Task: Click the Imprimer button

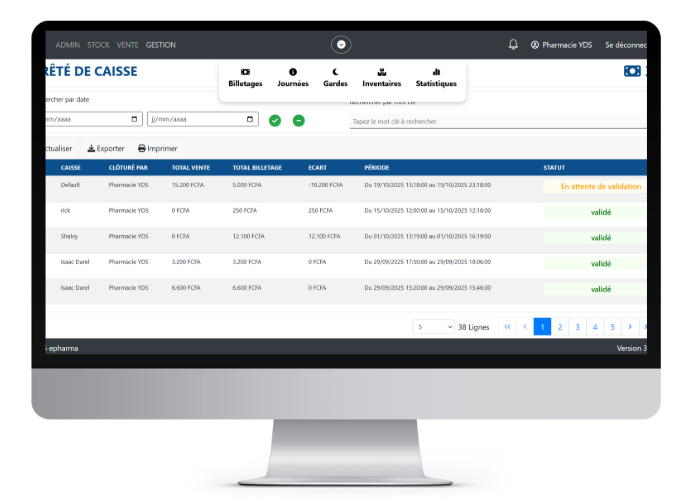Action: click(157, 149)
